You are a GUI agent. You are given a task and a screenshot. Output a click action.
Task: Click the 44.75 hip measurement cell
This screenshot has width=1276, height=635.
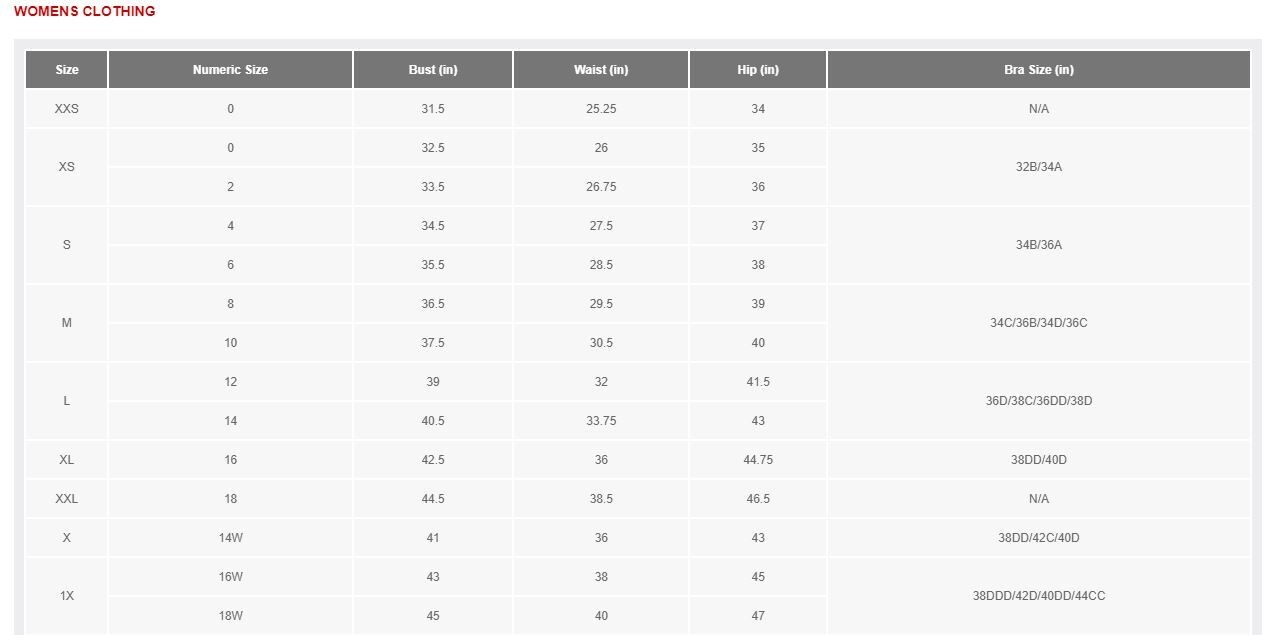[x=758, y=460]
